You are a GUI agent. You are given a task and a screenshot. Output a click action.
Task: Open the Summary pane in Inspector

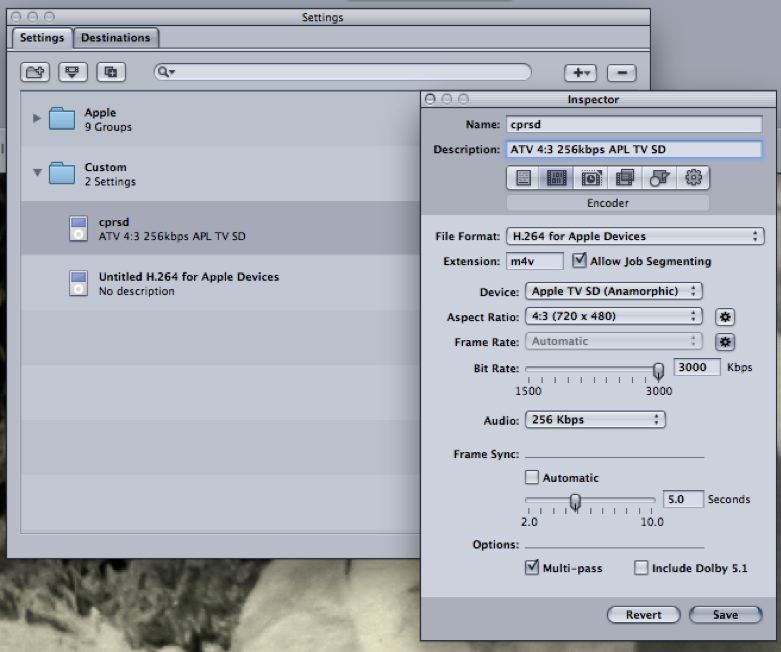click(521, 178)
